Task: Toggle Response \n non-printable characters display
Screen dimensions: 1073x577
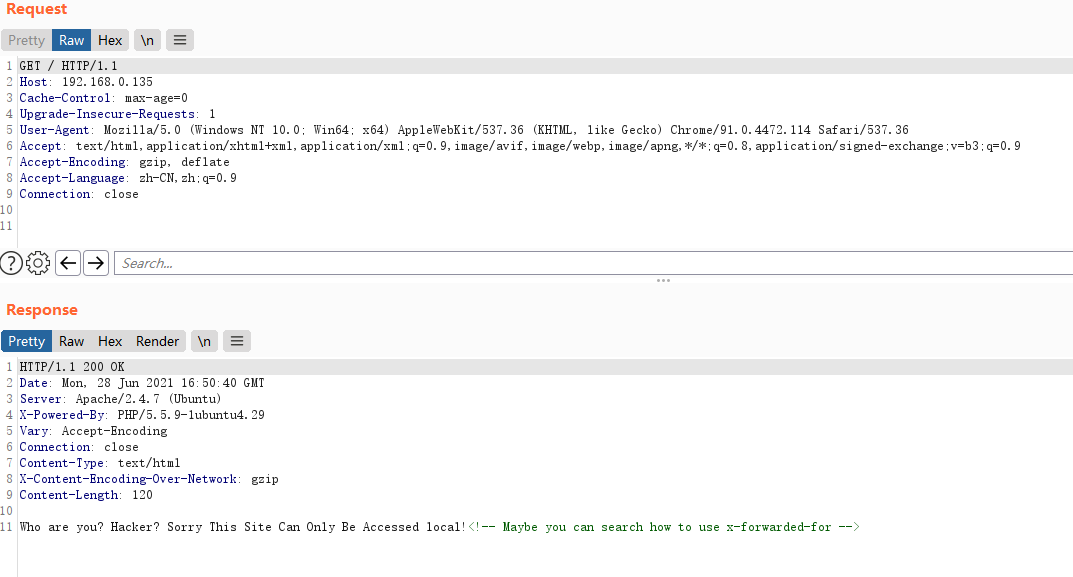Action: tap(204, 341)
